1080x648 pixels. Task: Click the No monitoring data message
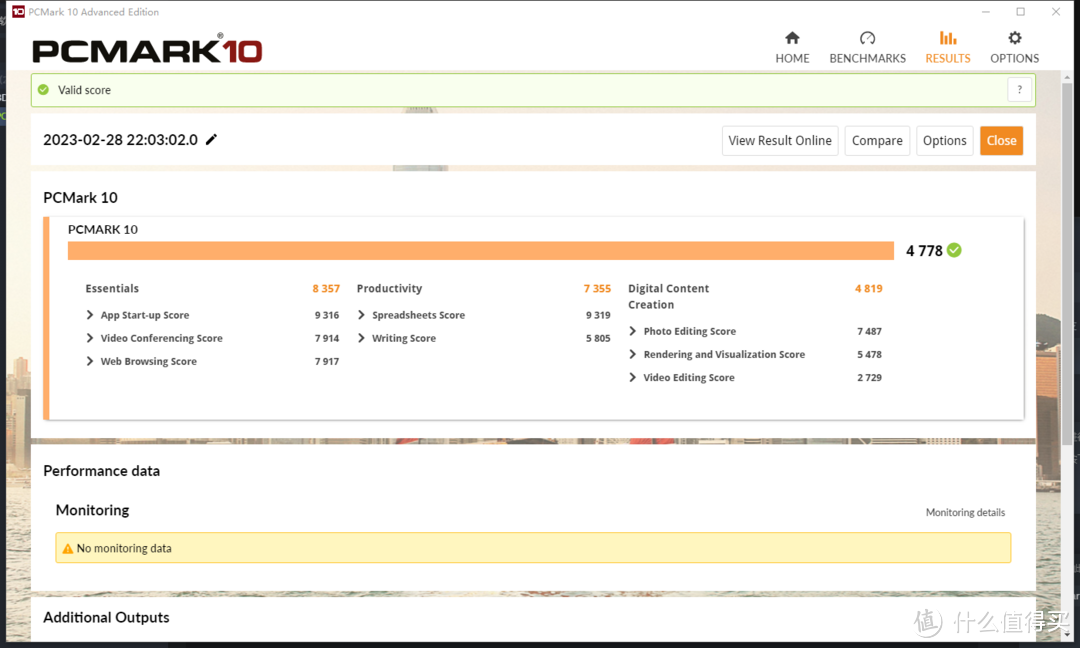tap(533, 548)
